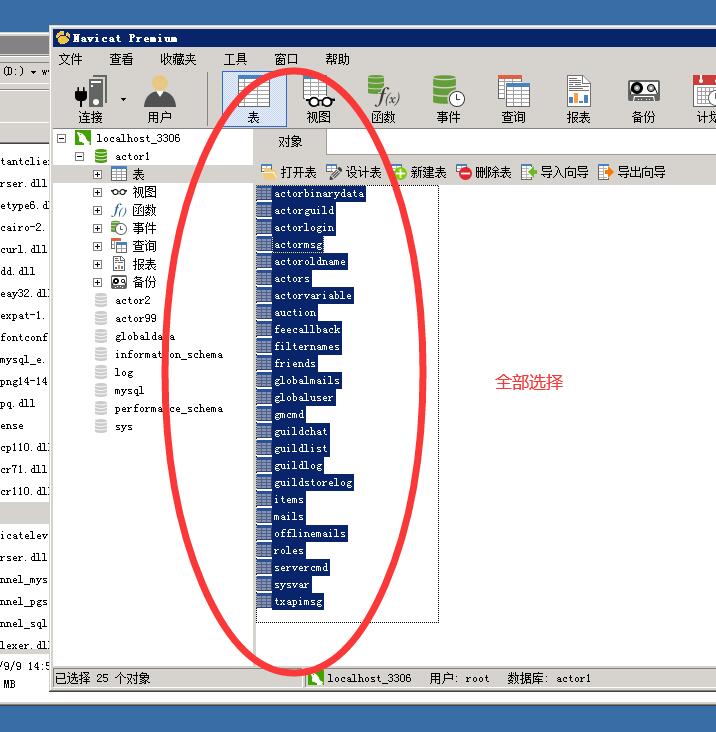Switch to the 对象 (Objects) tab
716x732 pixels.
click(x=290, y=142)
